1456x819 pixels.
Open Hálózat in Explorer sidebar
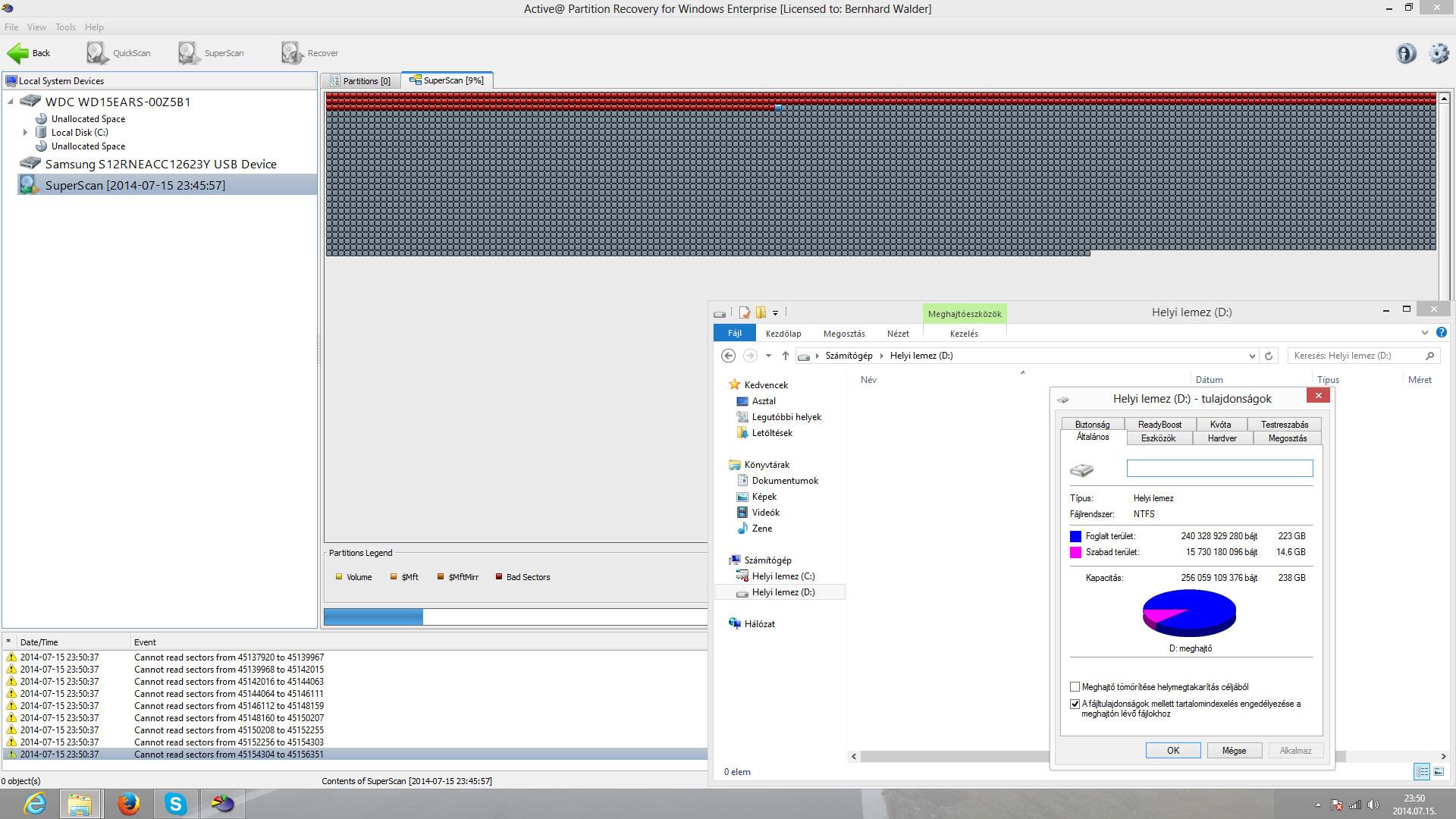759,624
